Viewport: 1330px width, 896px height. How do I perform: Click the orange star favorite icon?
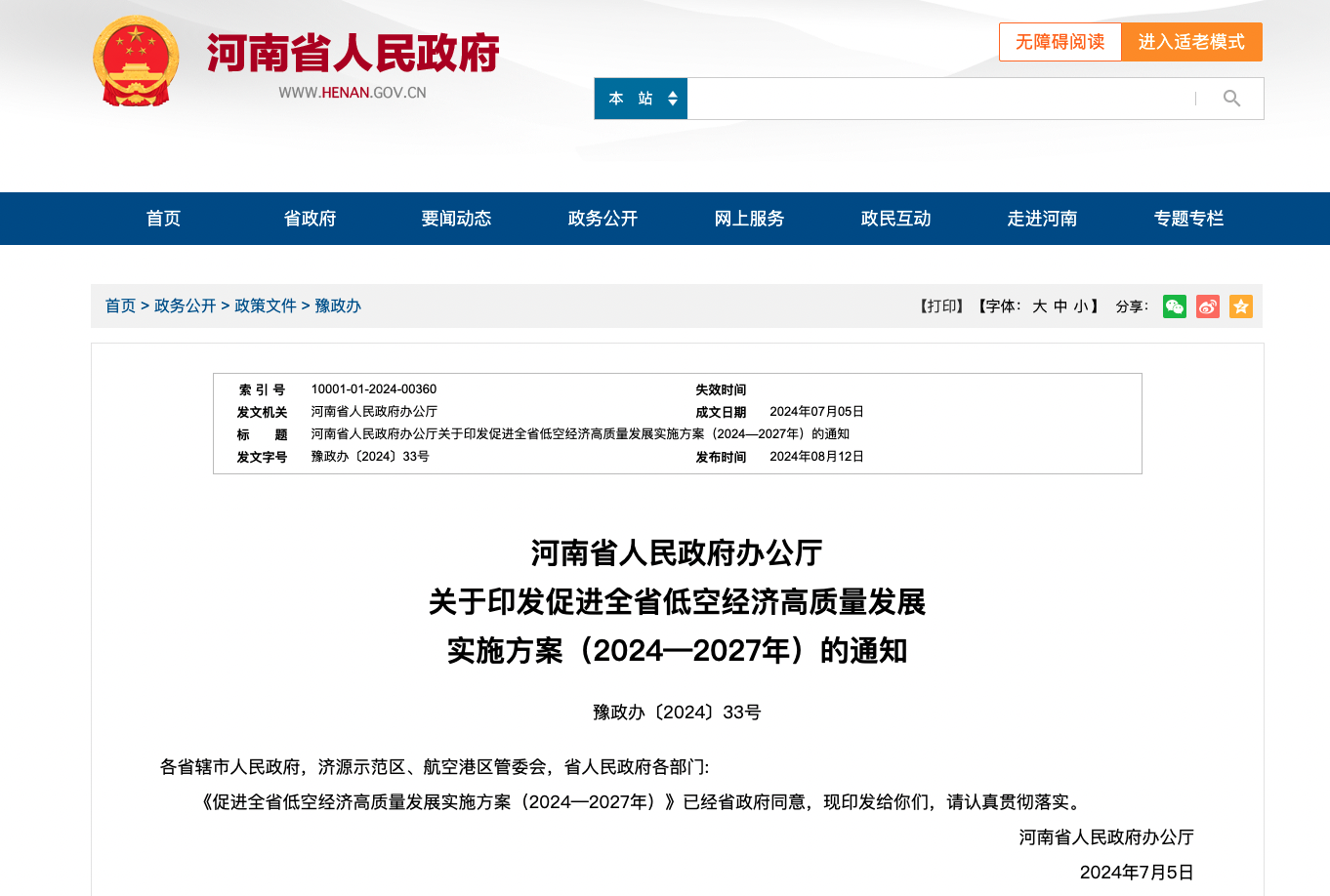(1241, 306)
